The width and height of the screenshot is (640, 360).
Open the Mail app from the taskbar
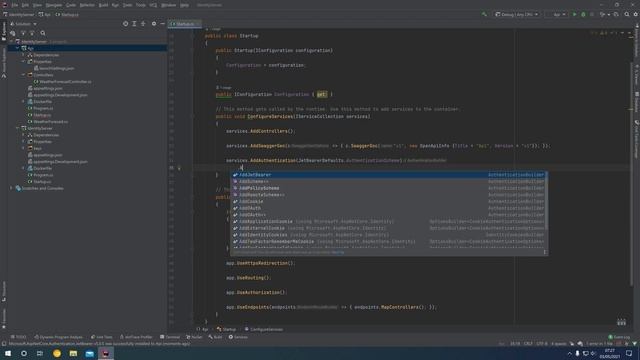89,353
